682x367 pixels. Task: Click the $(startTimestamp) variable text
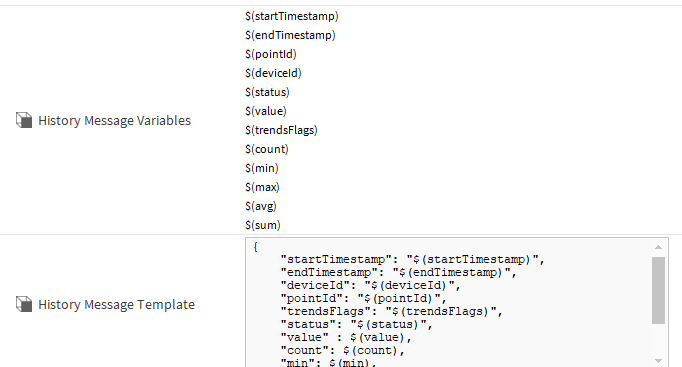coord(291,16)
